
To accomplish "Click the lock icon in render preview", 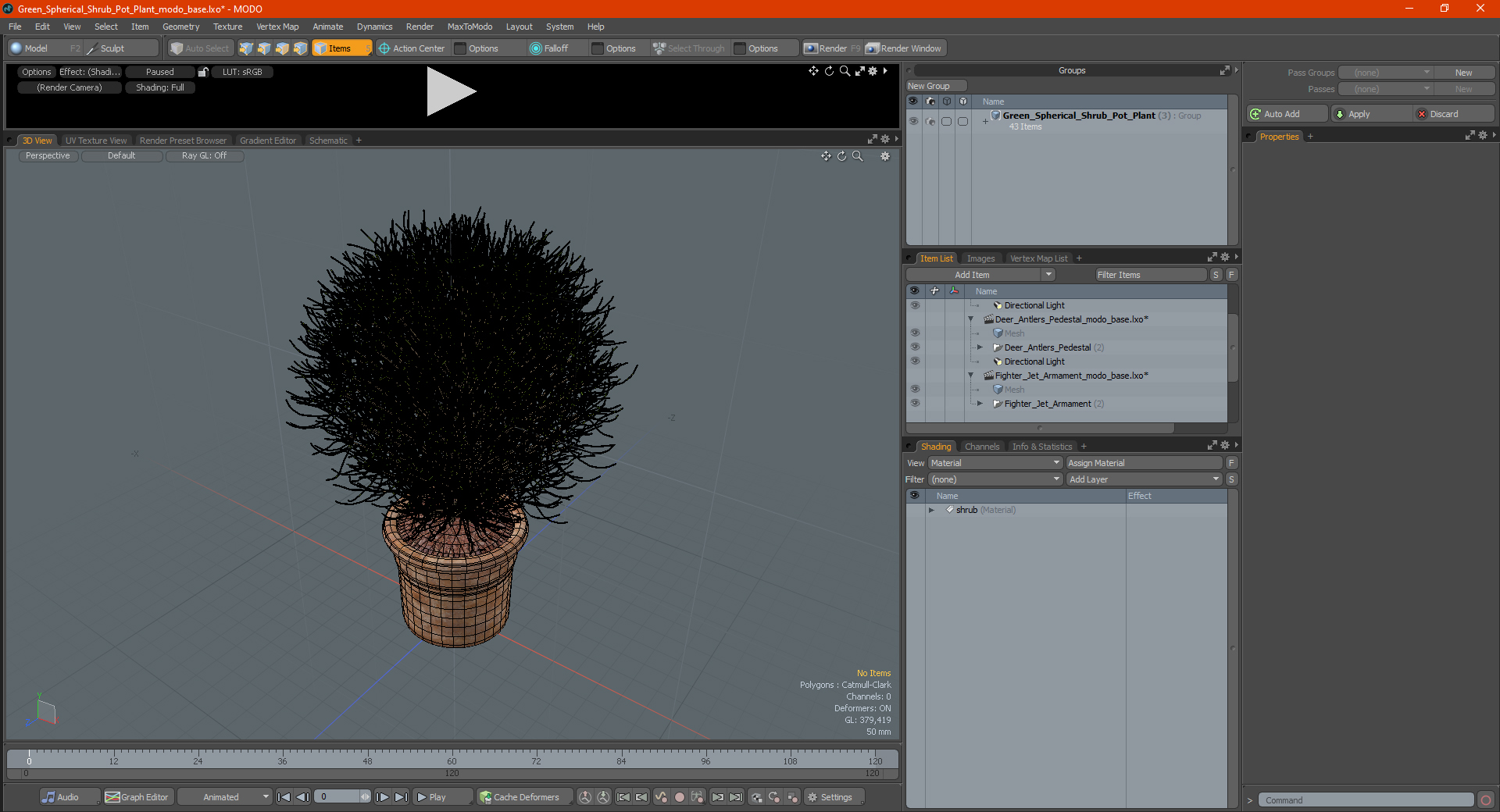I will click(203, 72).
